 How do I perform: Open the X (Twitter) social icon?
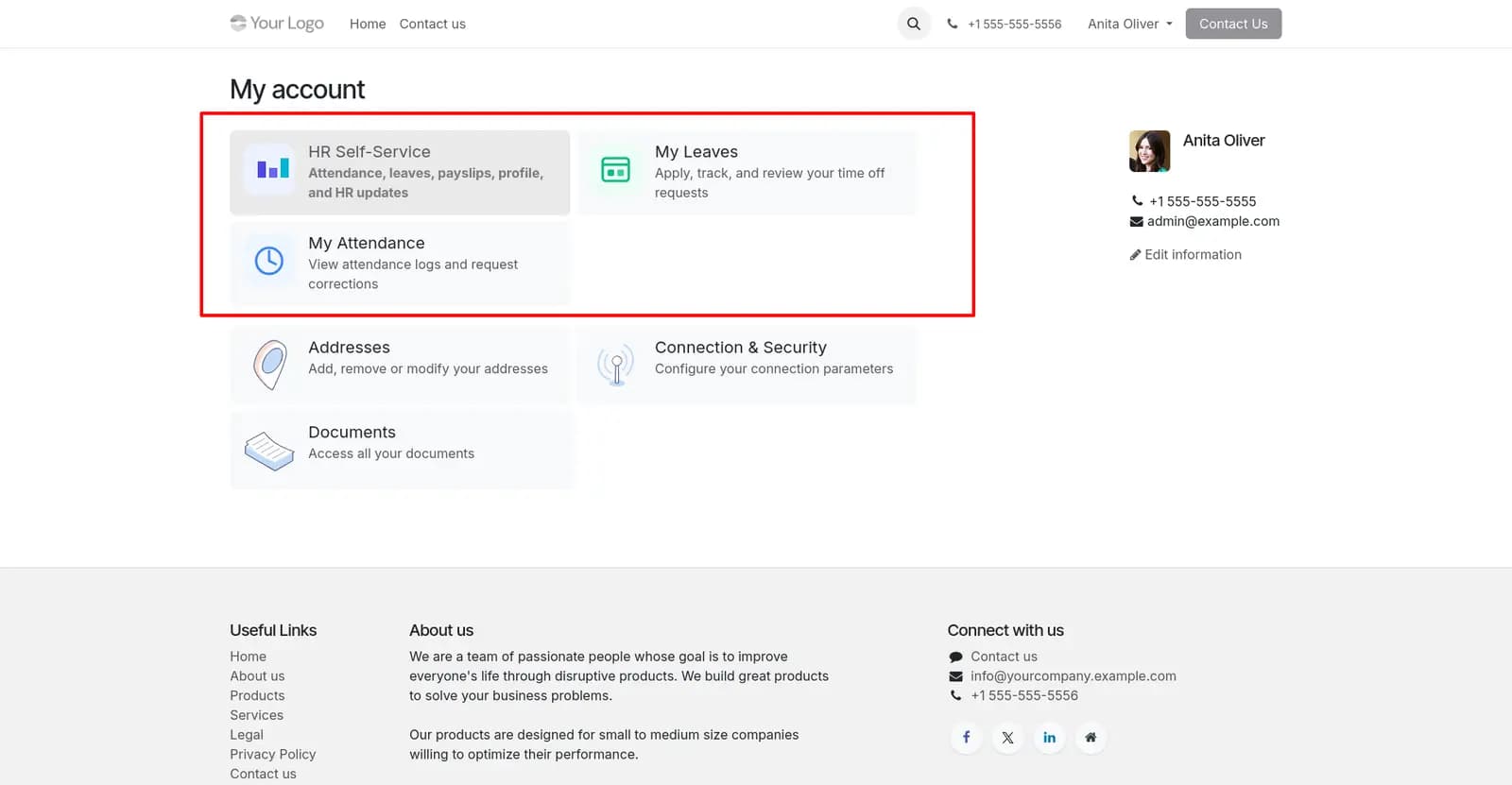pyautogui.click(x=1007, y=738)
